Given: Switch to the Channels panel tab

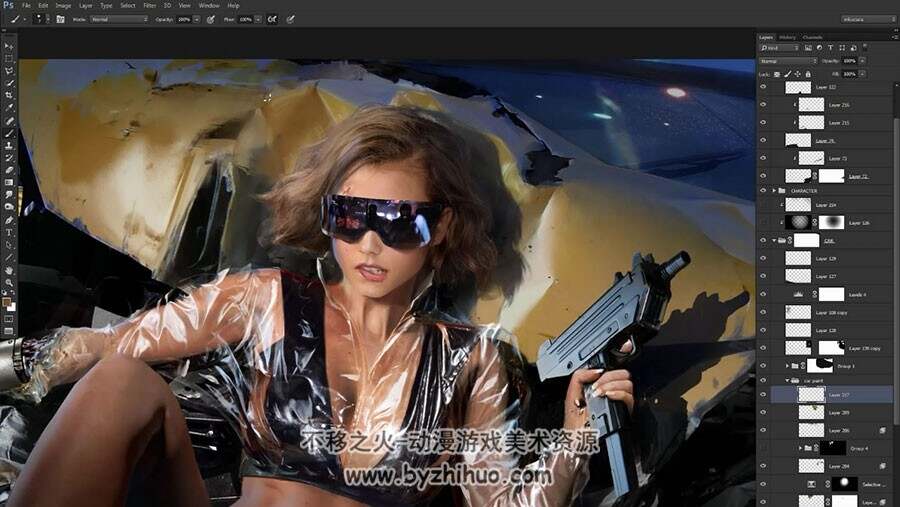Looking at the screenshot, I should [812, 37].
